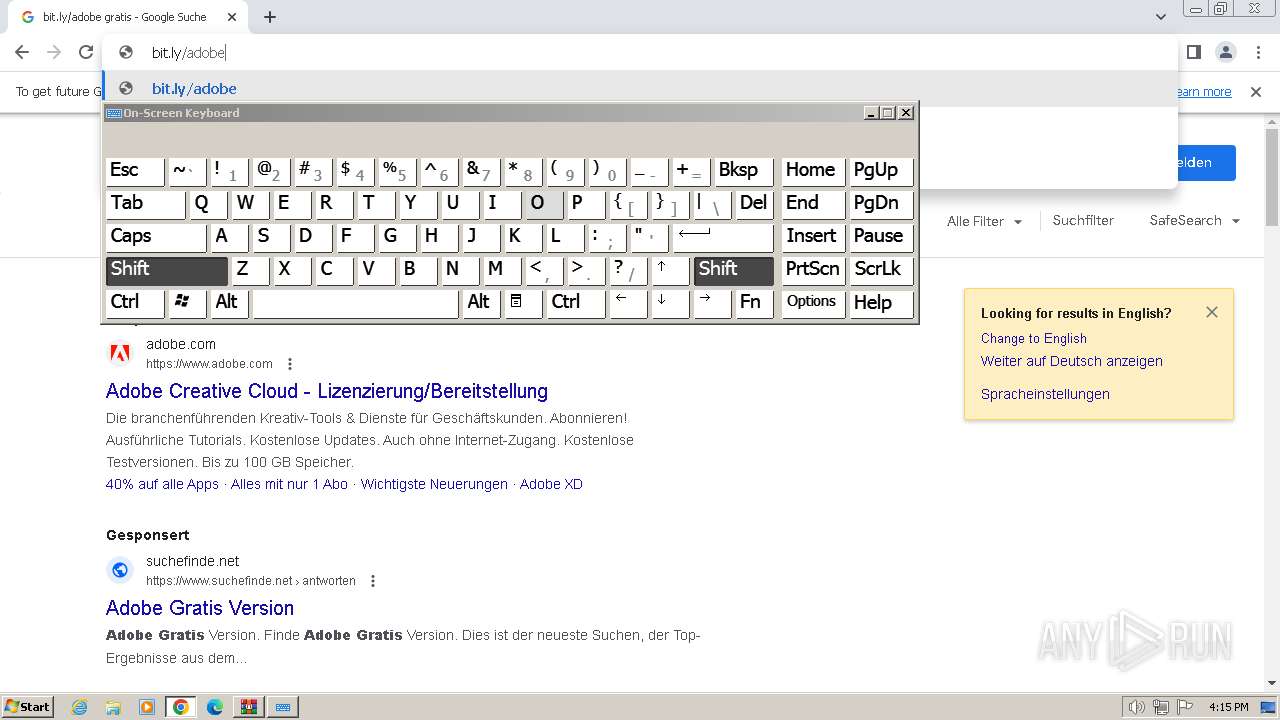Screen dimensions: 1280x720
Task: Close the 'Looking for results in English?' box
Action: point(1212,312)
